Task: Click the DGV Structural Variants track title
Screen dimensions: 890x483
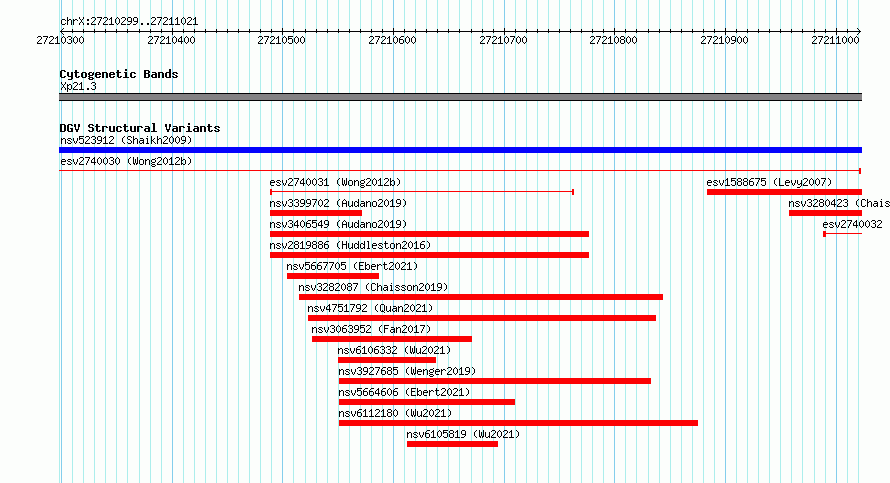Action: tap(140, 128)
